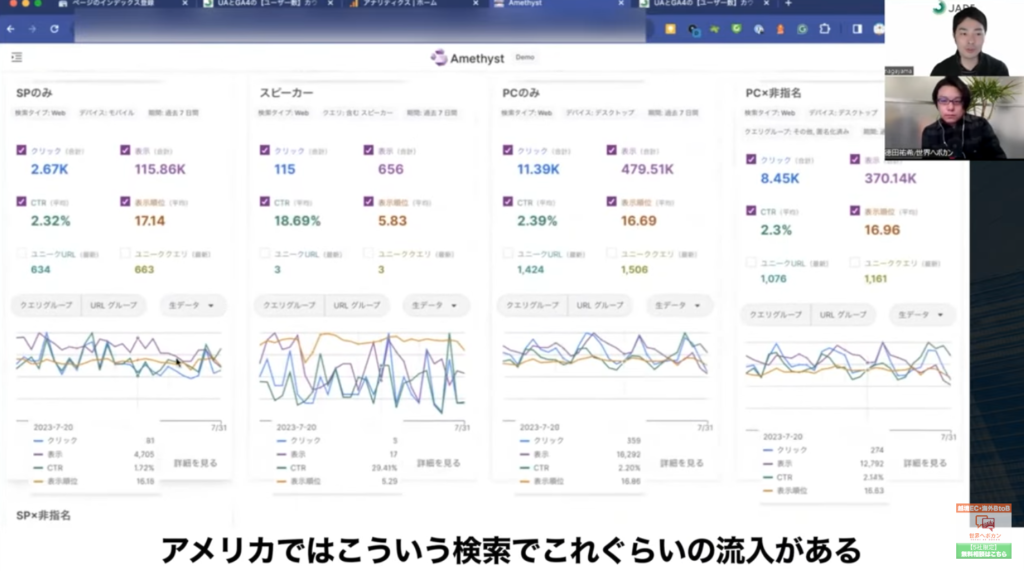This screenshot has height=574, width=1024.
Task: Select URL グループ in PC×非指名 card
Action: coord(843,315)
